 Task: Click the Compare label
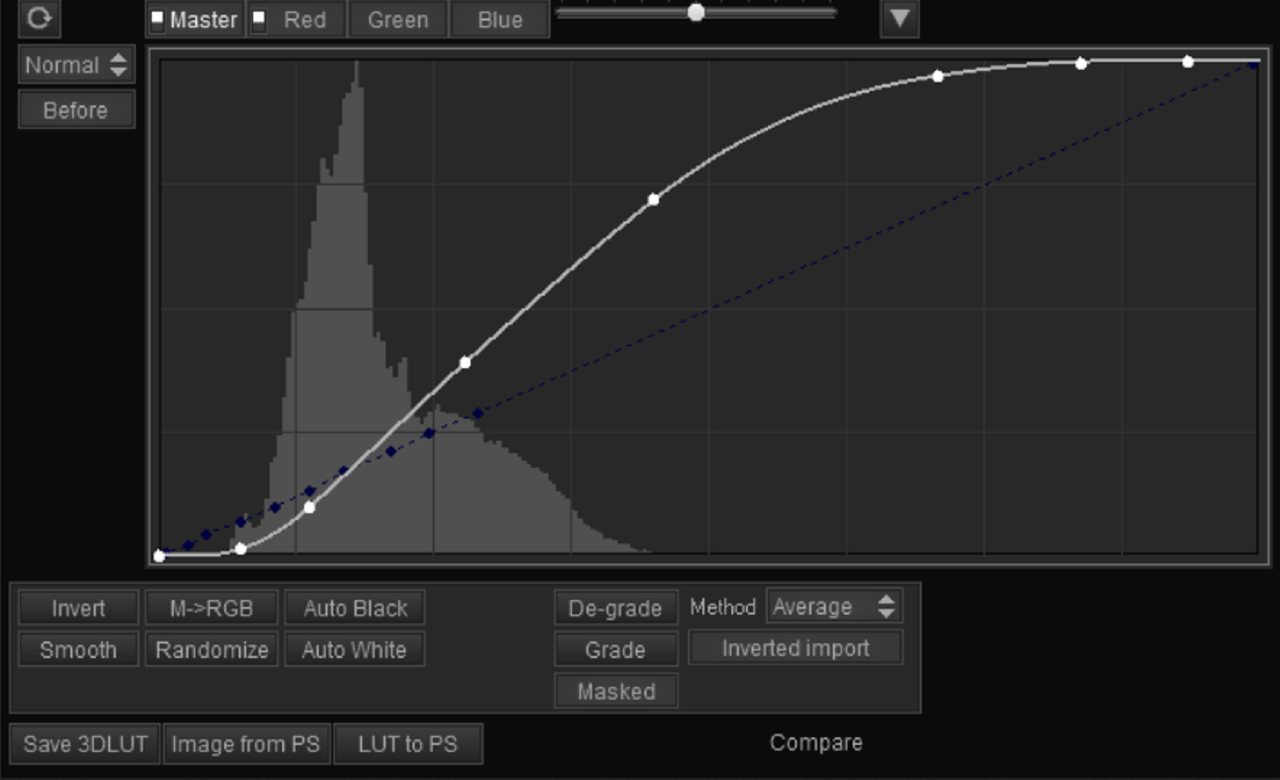(x=816, y=743)
